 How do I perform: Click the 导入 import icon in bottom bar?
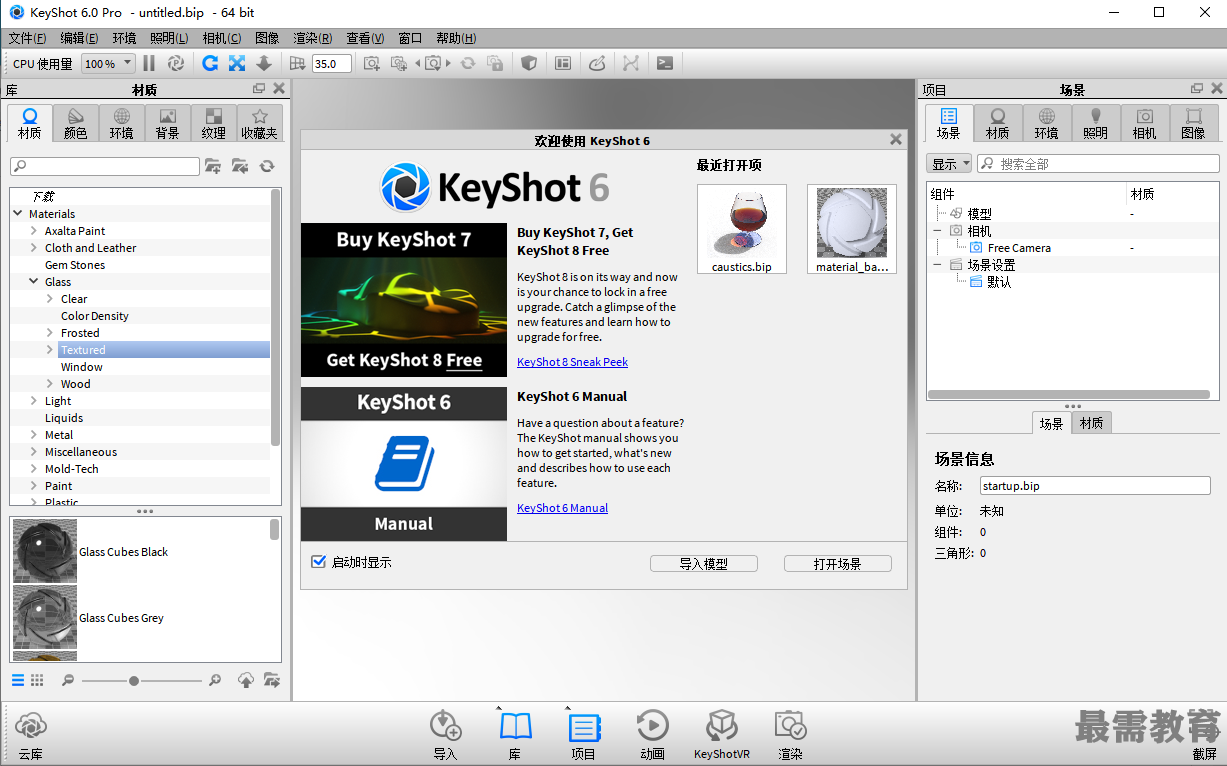(x=445, y=734)
